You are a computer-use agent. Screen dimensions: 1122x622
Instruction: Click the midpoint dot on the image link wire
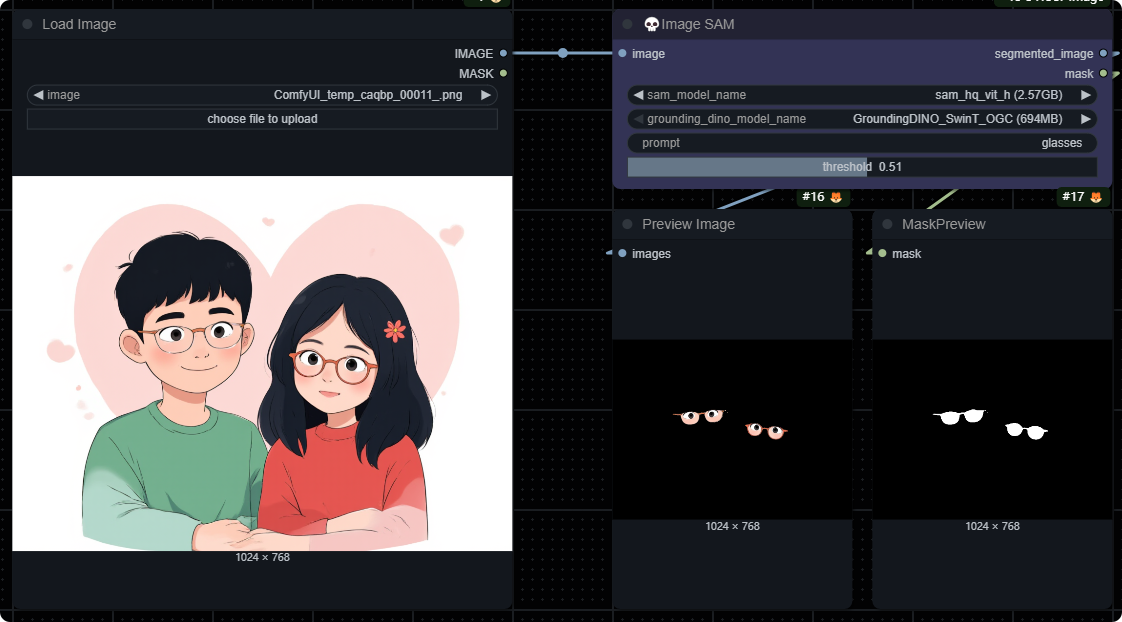(x=563, y=53)
